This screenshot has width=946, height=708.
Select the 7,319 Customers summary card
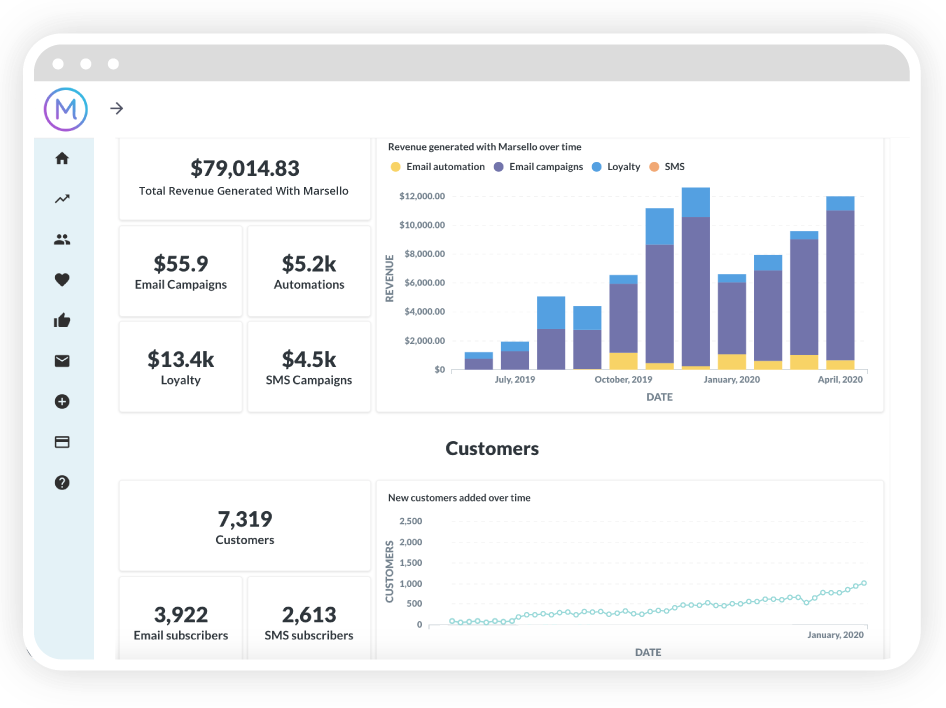[244, 526]
